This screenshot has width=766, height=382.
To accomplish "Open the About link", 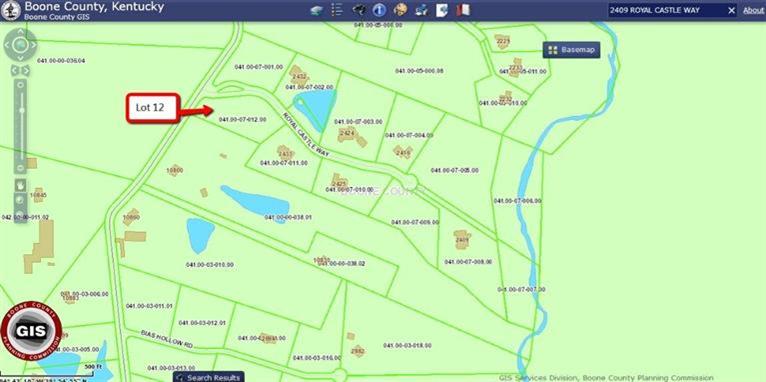I will click(x=753, y=10).
